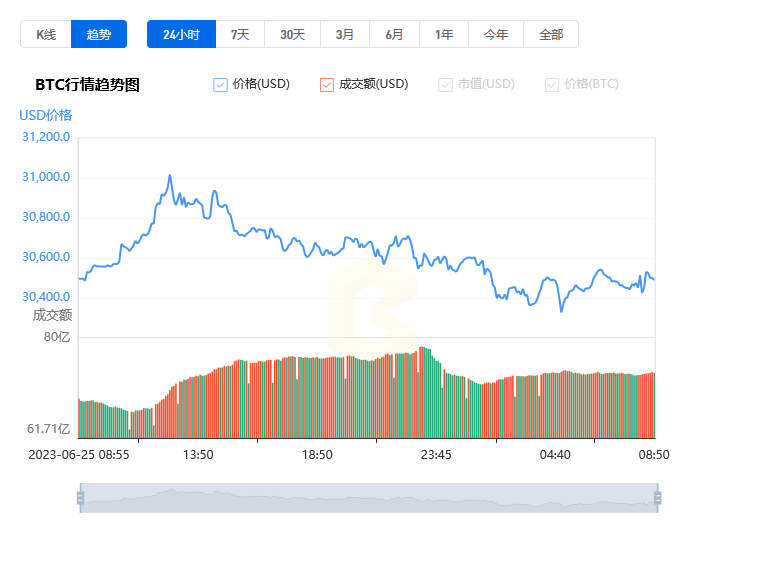Toggle the 成交额(USD) checkbox
Viewport: 780px width, 563px height.
coord(327,85)
